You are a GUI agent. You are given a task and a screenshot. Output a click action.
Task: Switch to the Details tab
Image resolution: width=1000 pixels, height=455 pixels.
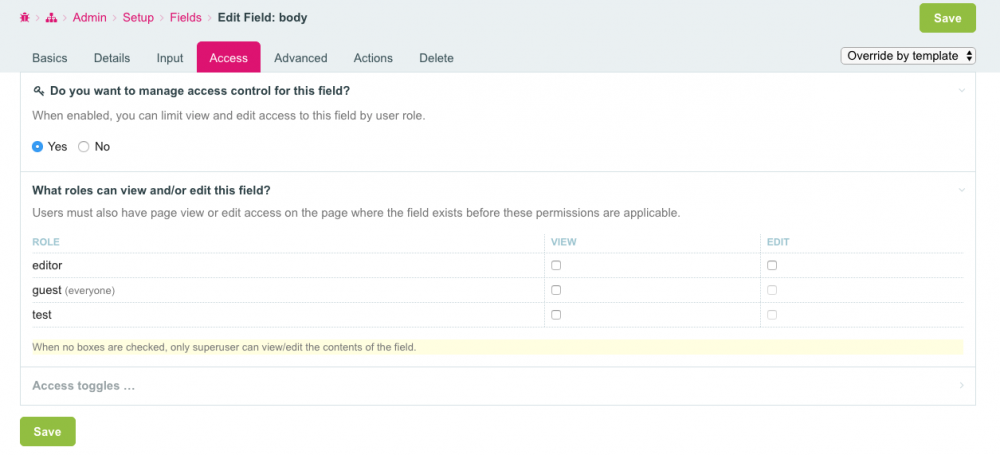pos(112,58)
